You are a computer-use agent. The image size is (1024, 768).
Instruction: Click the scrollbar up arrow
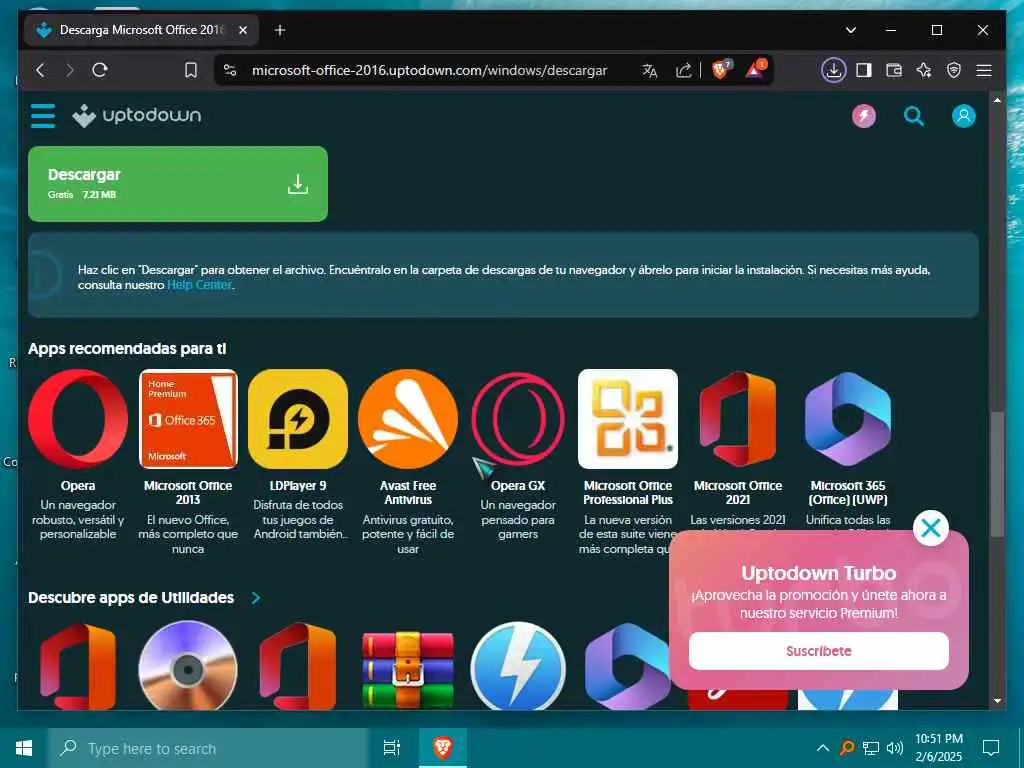(x=997, y=101)
